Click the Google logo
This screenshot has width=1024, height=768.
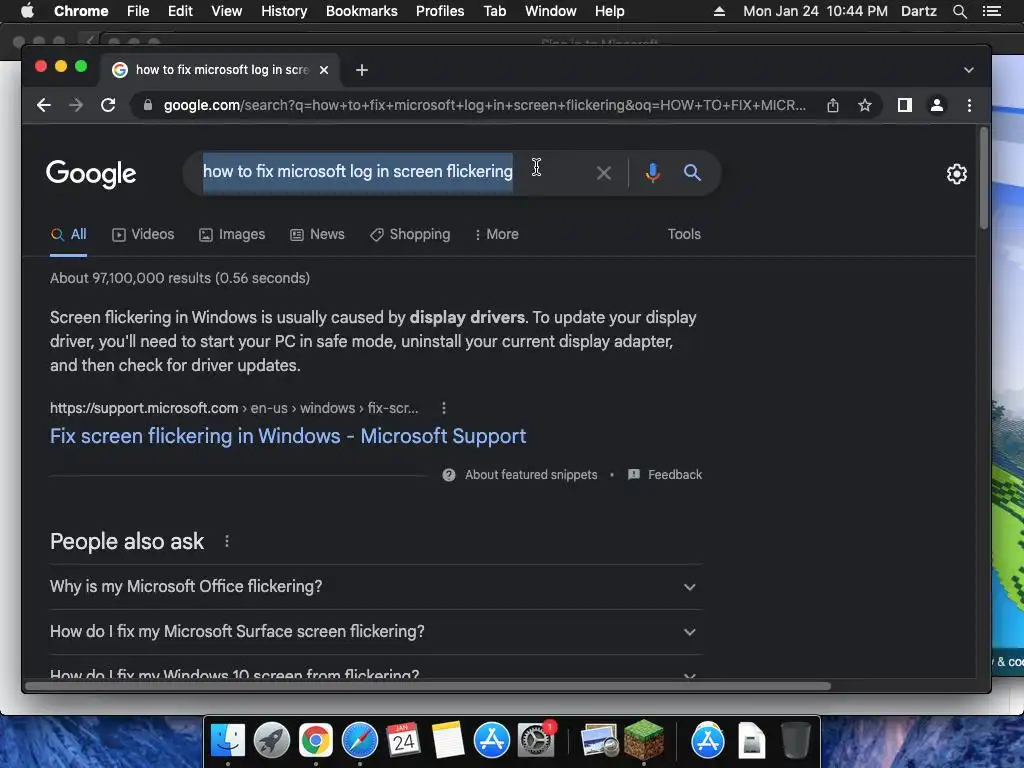click(x=91, y=174)
